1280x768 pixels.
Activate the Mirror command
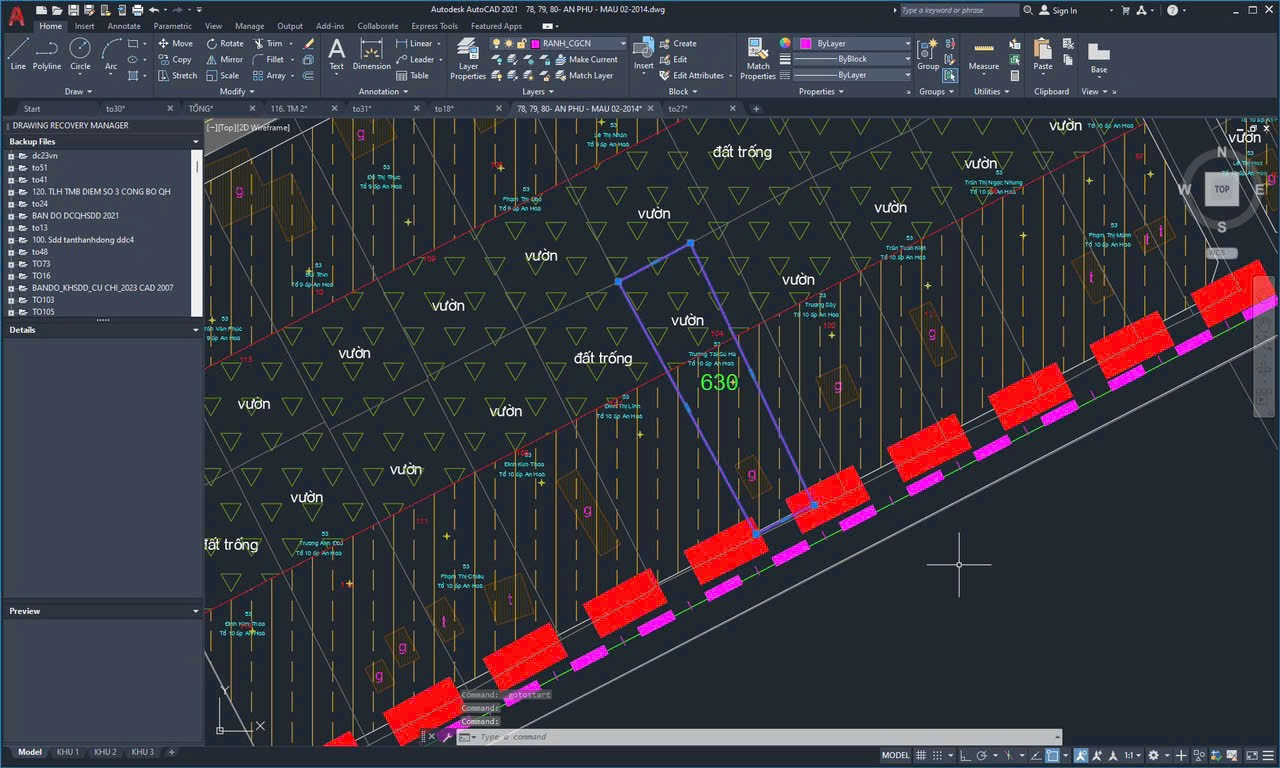coord(225,59)
